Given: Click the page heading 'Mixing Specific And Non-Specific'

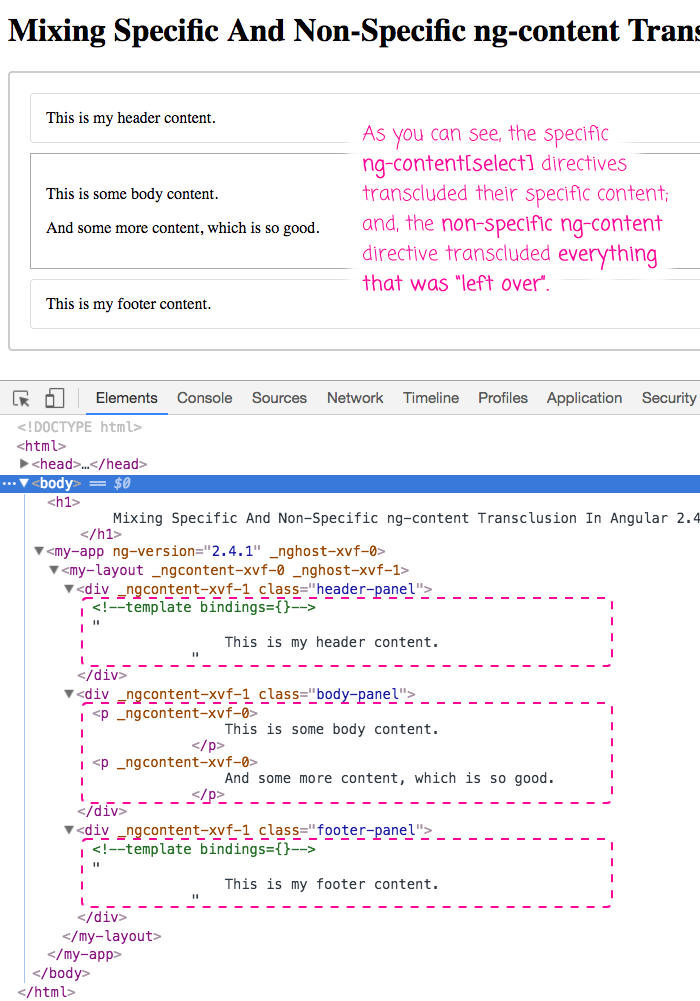Looking at the screenshot, I should tap(354, 30).
